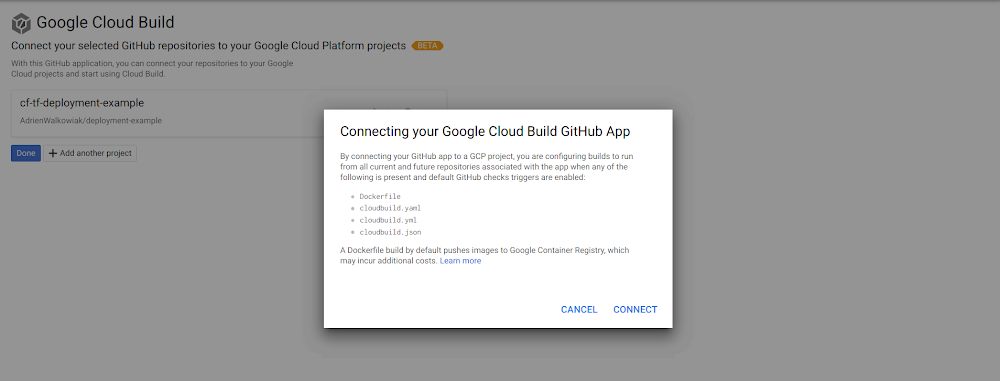Click the dialog title Connecting your Google Cloud Build GitHub App
This screenshot has width=1000, height=381.
click(x=485, y=131)
